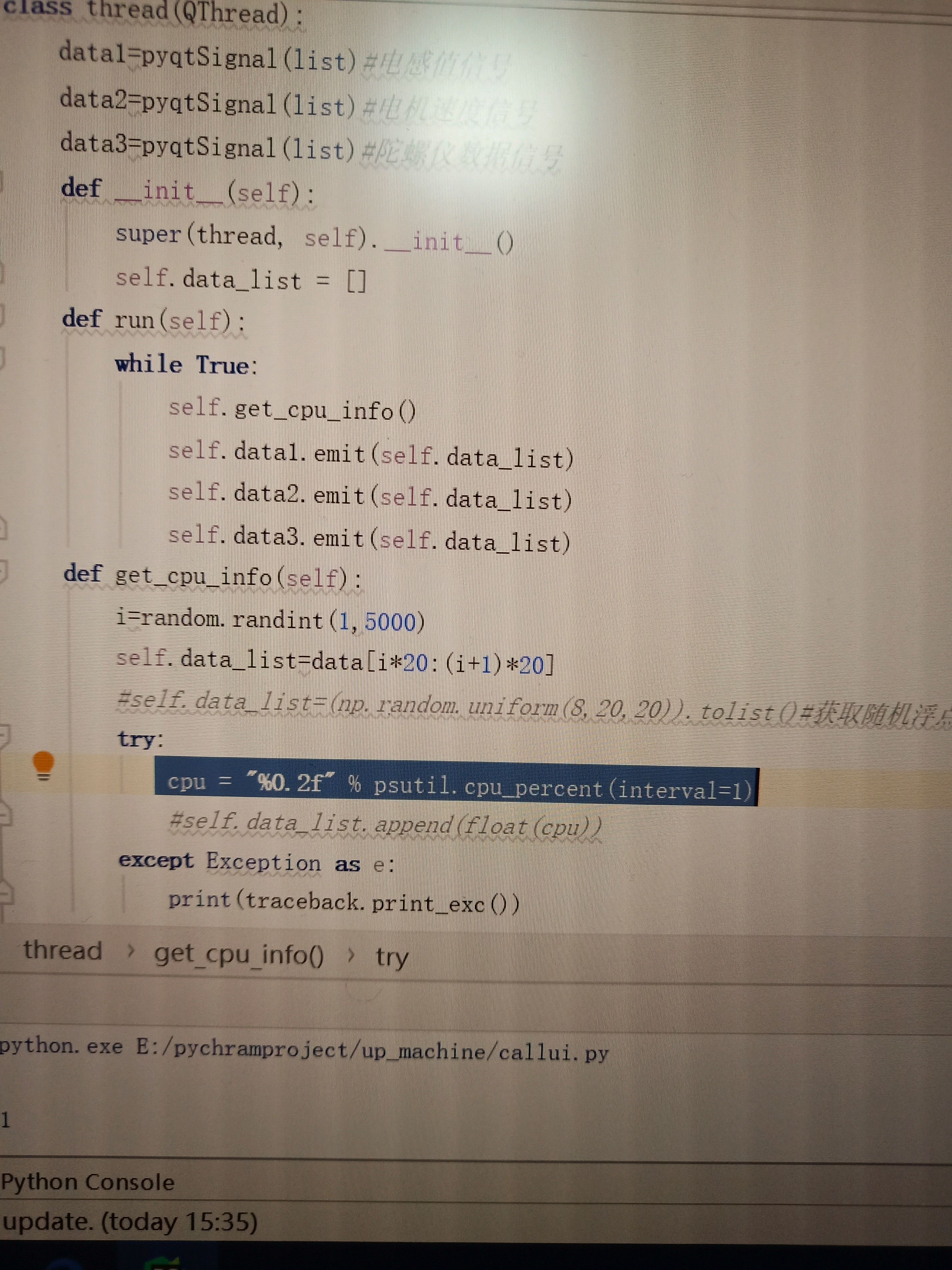Click 'def get_cpu_info(self):' definition line
The width and height of the screenshot is (952, 1270).
(213, 576)
